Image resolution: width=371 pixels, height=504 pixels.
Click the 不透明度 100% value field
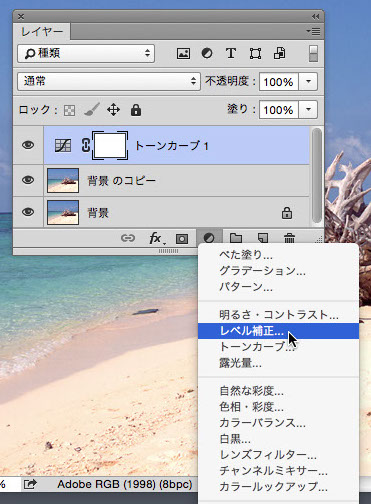click(x=279, y=81)
